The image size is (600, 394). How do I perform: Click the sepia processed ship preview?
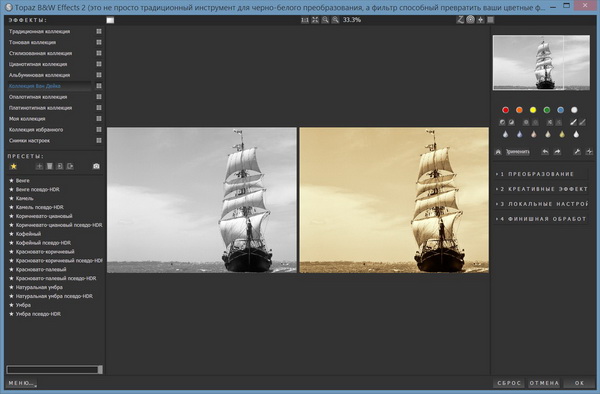coord(394,200)
